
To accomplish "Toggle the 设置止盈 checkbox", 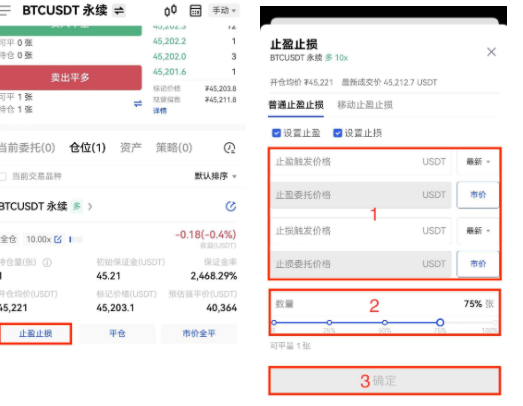I will (x=276, y=133).
